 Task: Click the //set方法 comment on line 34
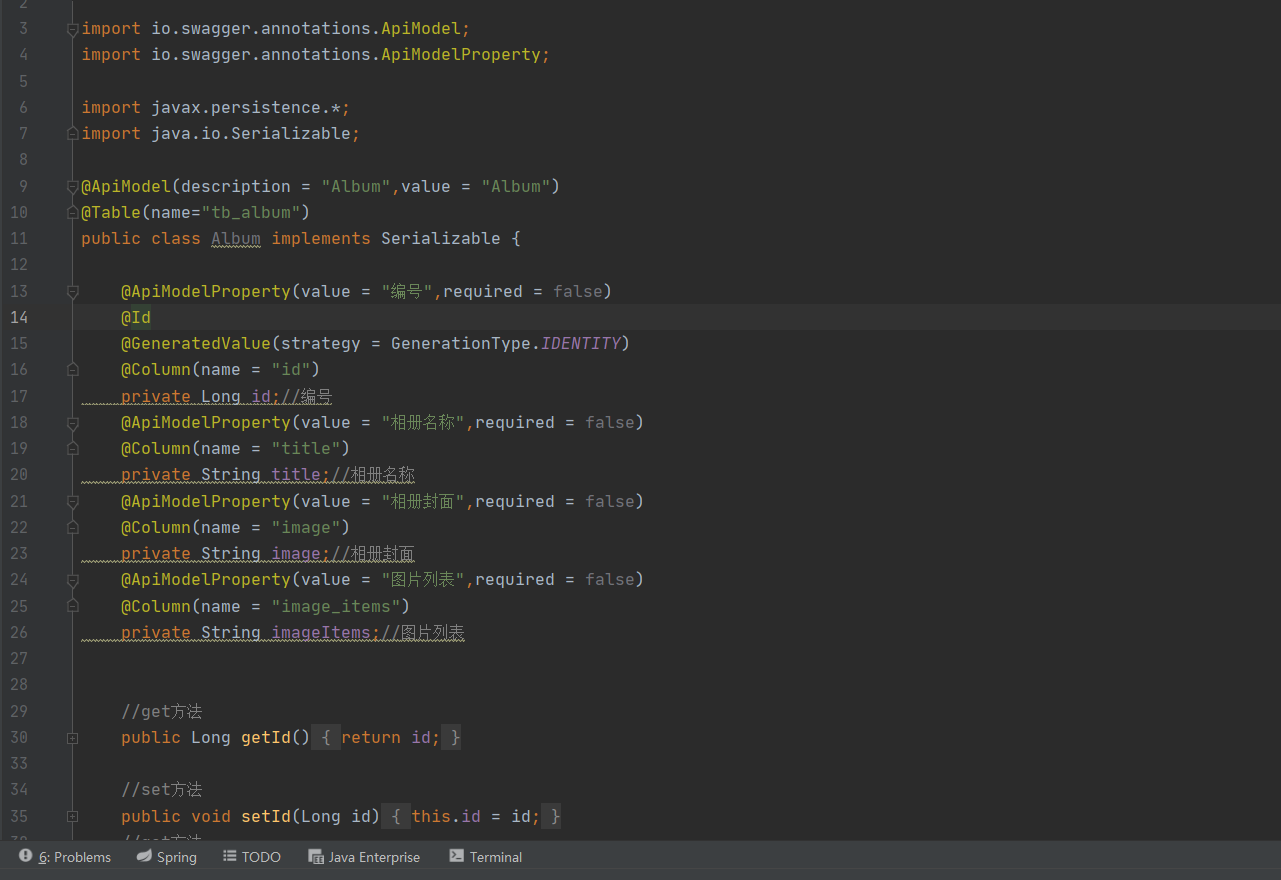coord(161,789)
